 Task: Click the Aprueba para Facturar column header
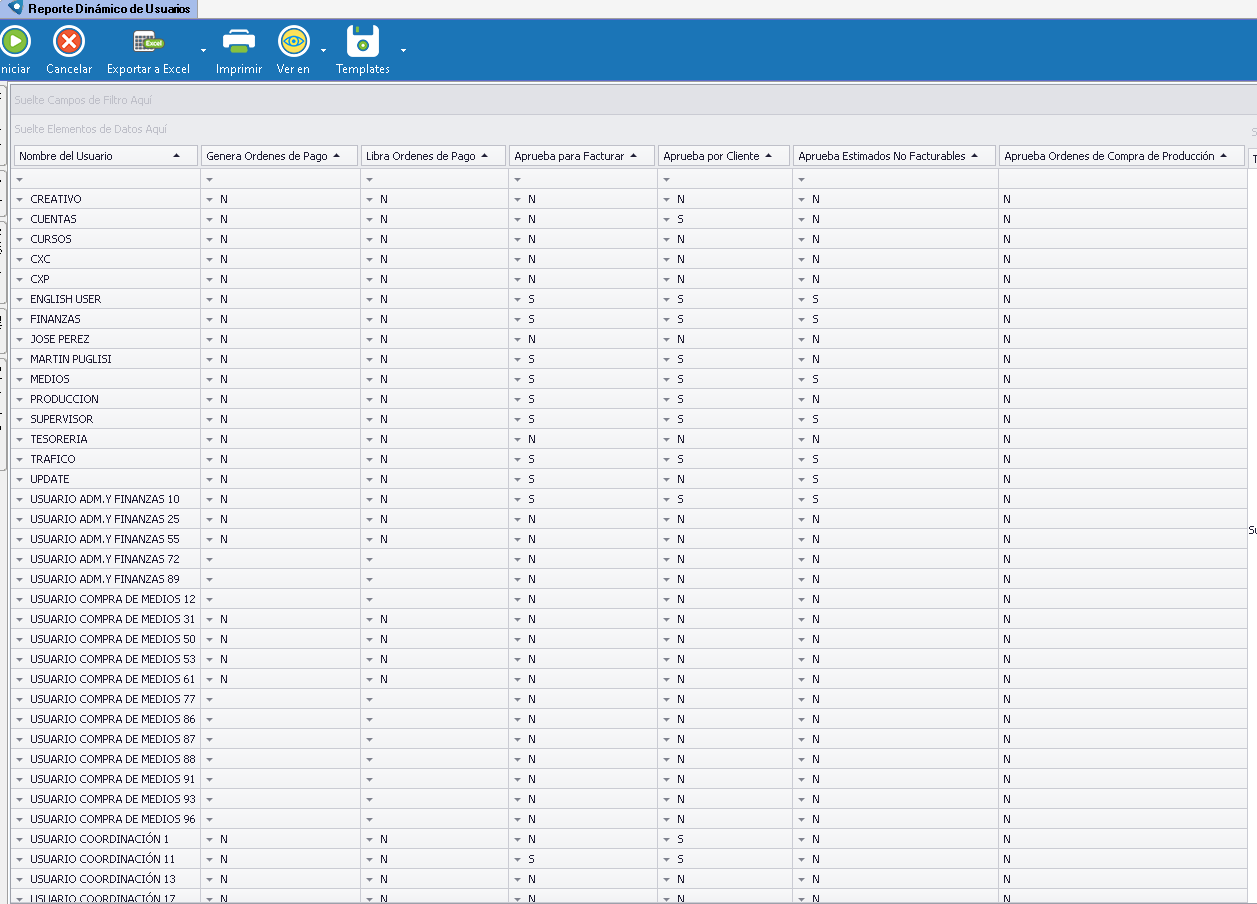[x=568, y=156]
